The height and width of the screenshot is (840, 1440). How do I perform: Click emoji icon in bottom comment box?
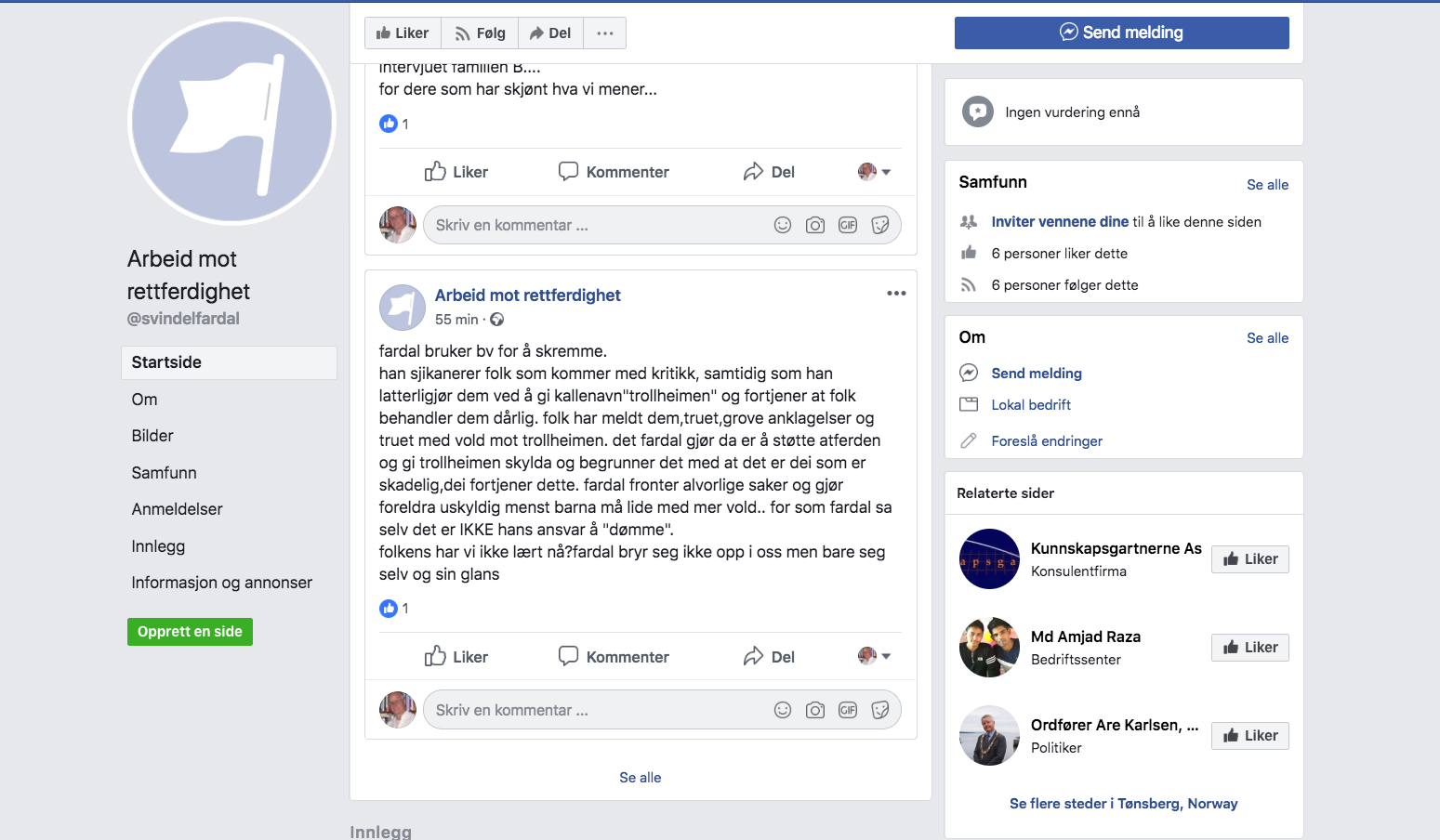tap(783, 710)
